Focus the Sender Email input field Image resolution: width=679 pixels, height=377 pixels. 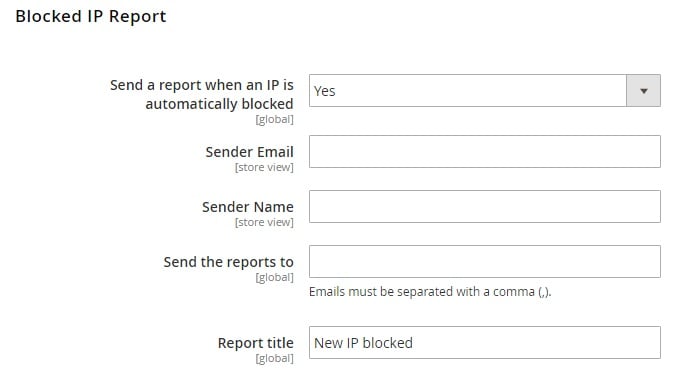coord(485,151)
